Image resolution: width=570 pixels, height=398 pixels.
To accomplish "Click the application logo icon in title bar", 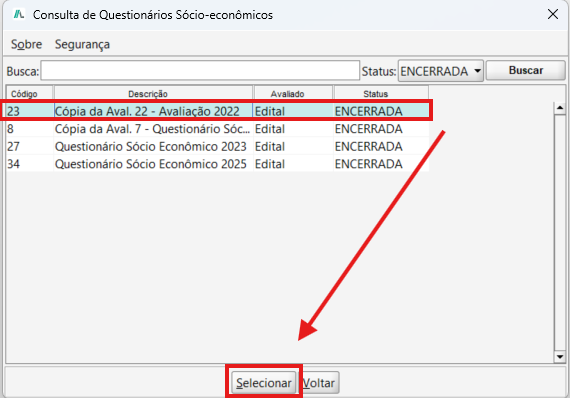I will pos(19,15).
